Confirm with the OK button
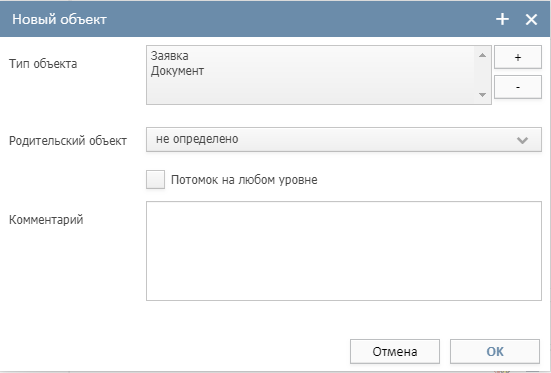 495,351
